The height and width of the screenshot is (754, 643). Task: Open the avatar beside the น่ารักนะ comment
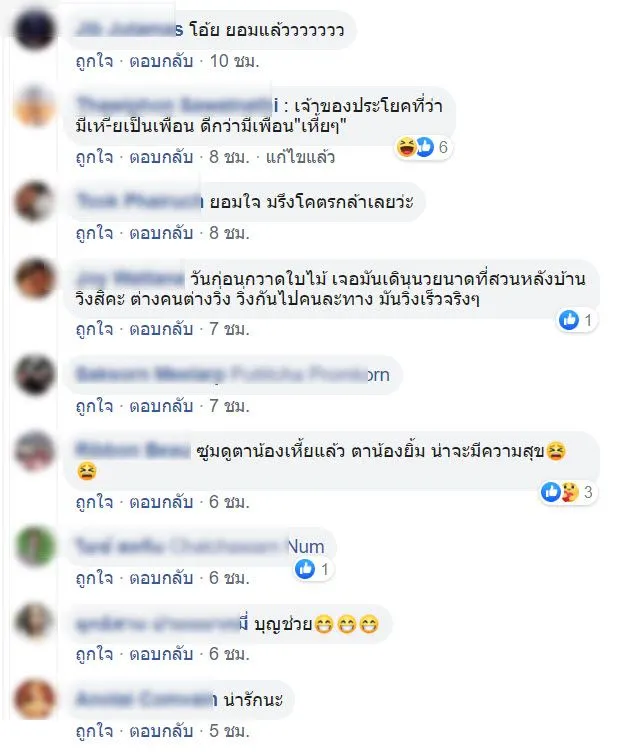(34, 700)
